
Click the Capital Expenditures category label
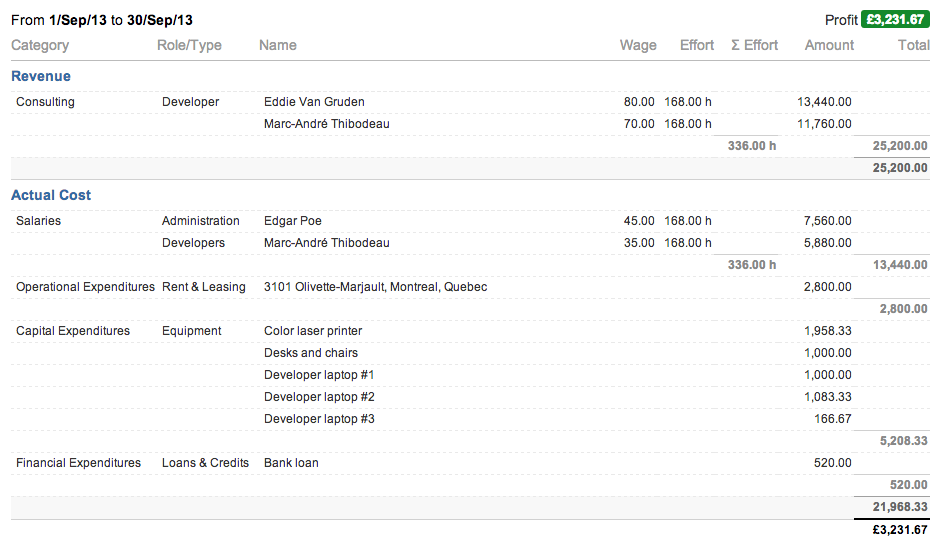[73, 331]
